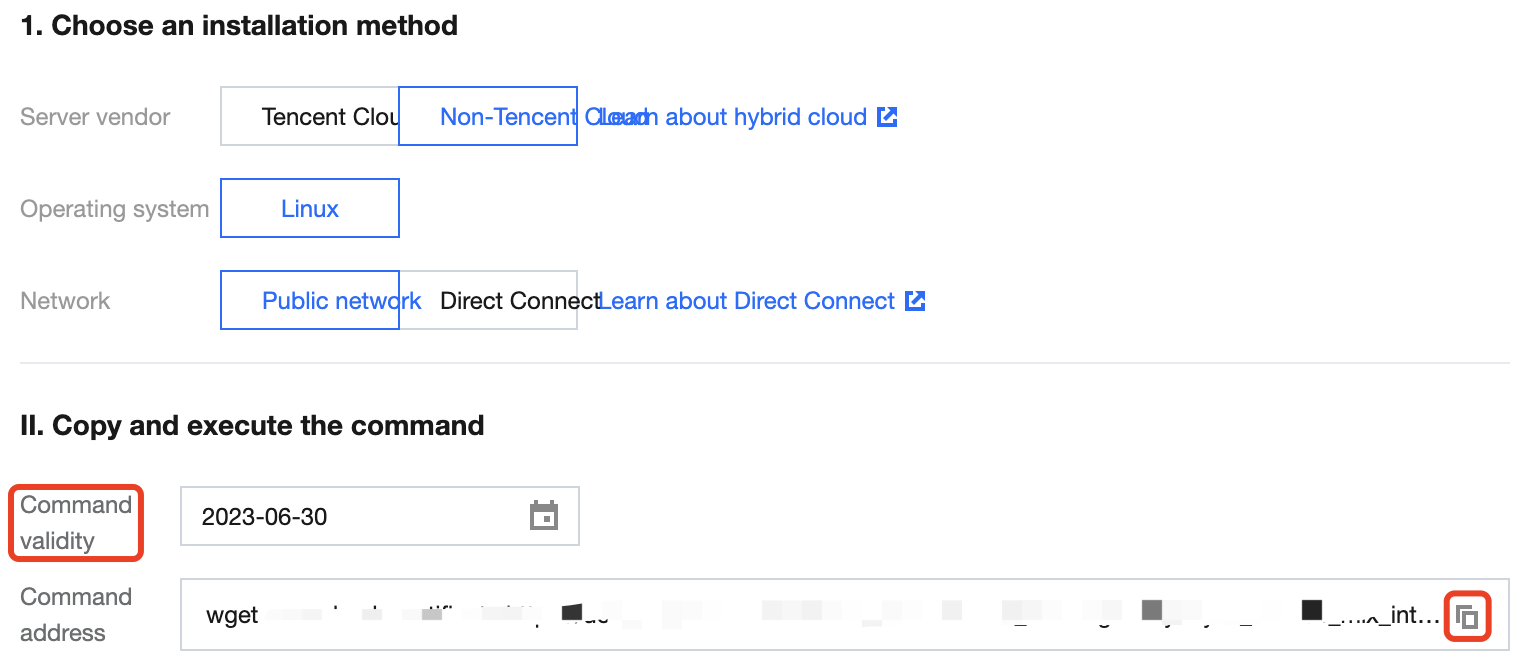Screen dimensions: 1530x666
Task: Select Tencent Cloud as server vendor
Action: tap(310, 117)
